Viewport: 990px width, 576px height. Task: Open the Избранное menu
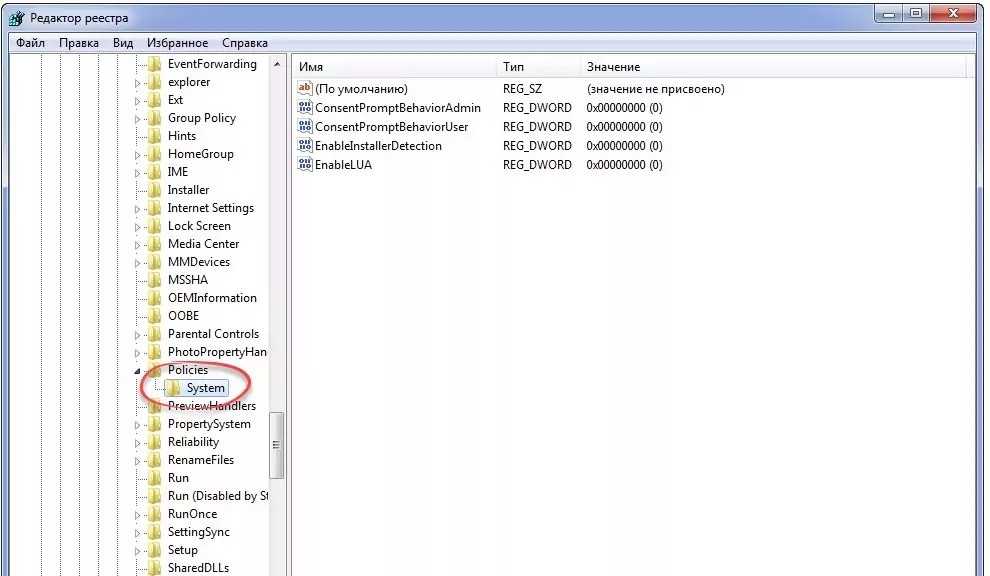coord(177,43)
